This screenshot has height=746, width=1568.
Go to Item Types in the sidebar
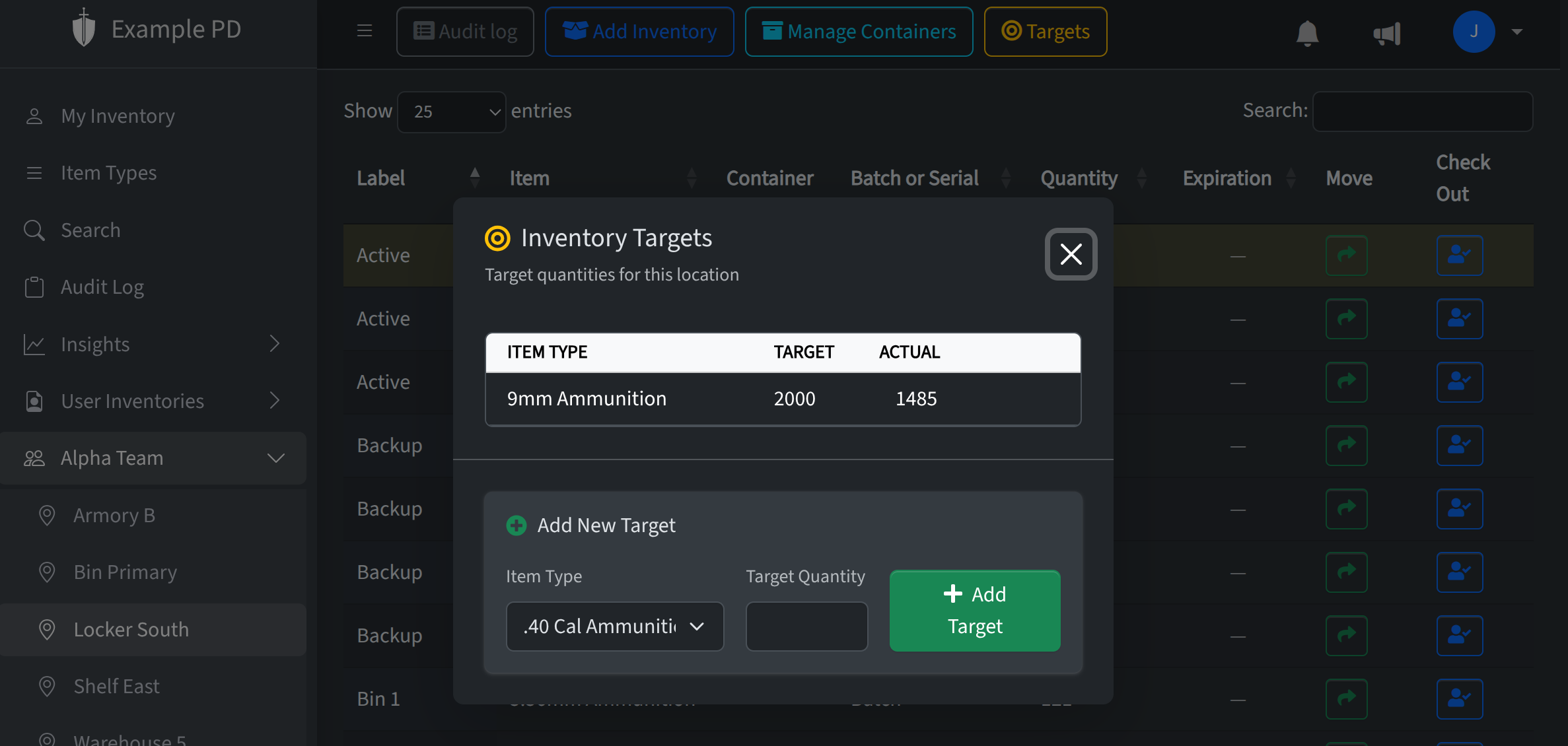pyautogui.click(x=107, y=172)
